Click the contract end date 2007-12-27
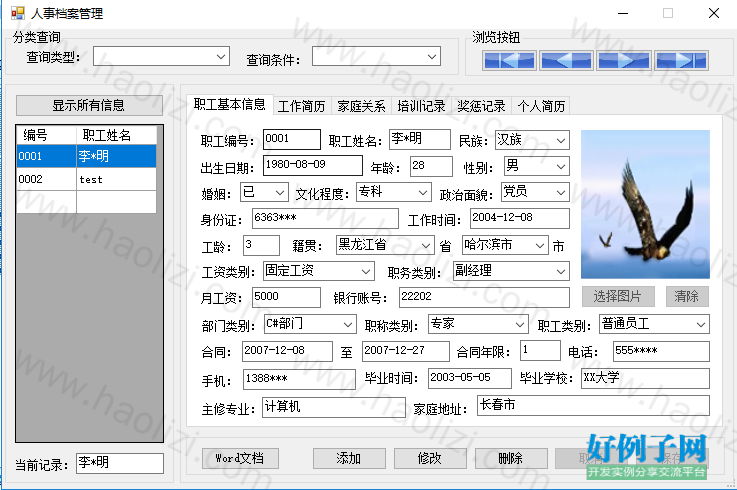This screenshot has width=737, height=490. [406, 351]
